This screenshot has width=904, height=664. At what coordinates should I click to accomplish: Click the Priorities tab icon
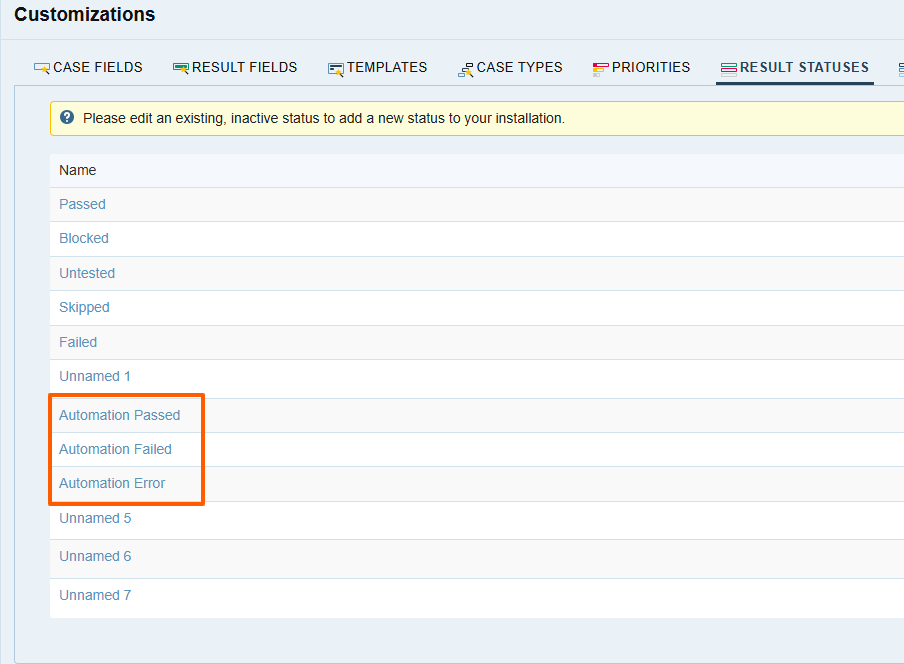599,67
